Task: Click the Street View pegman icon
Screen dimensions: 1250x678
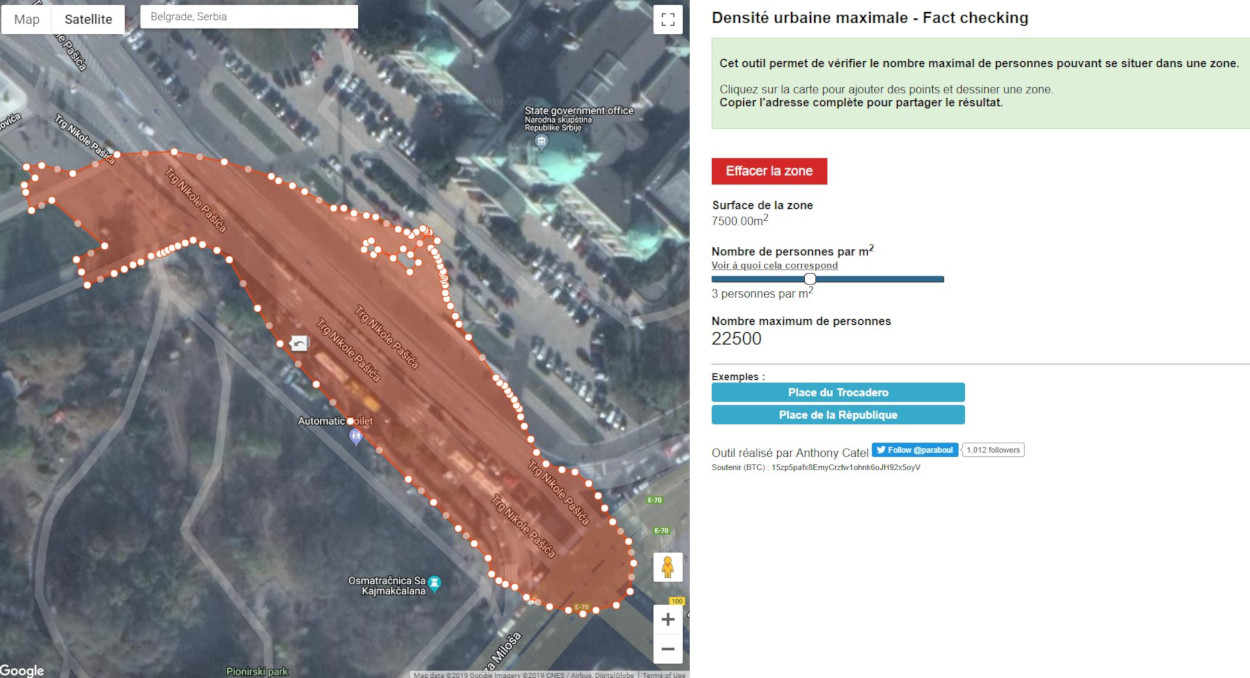Action: (667, 567)
